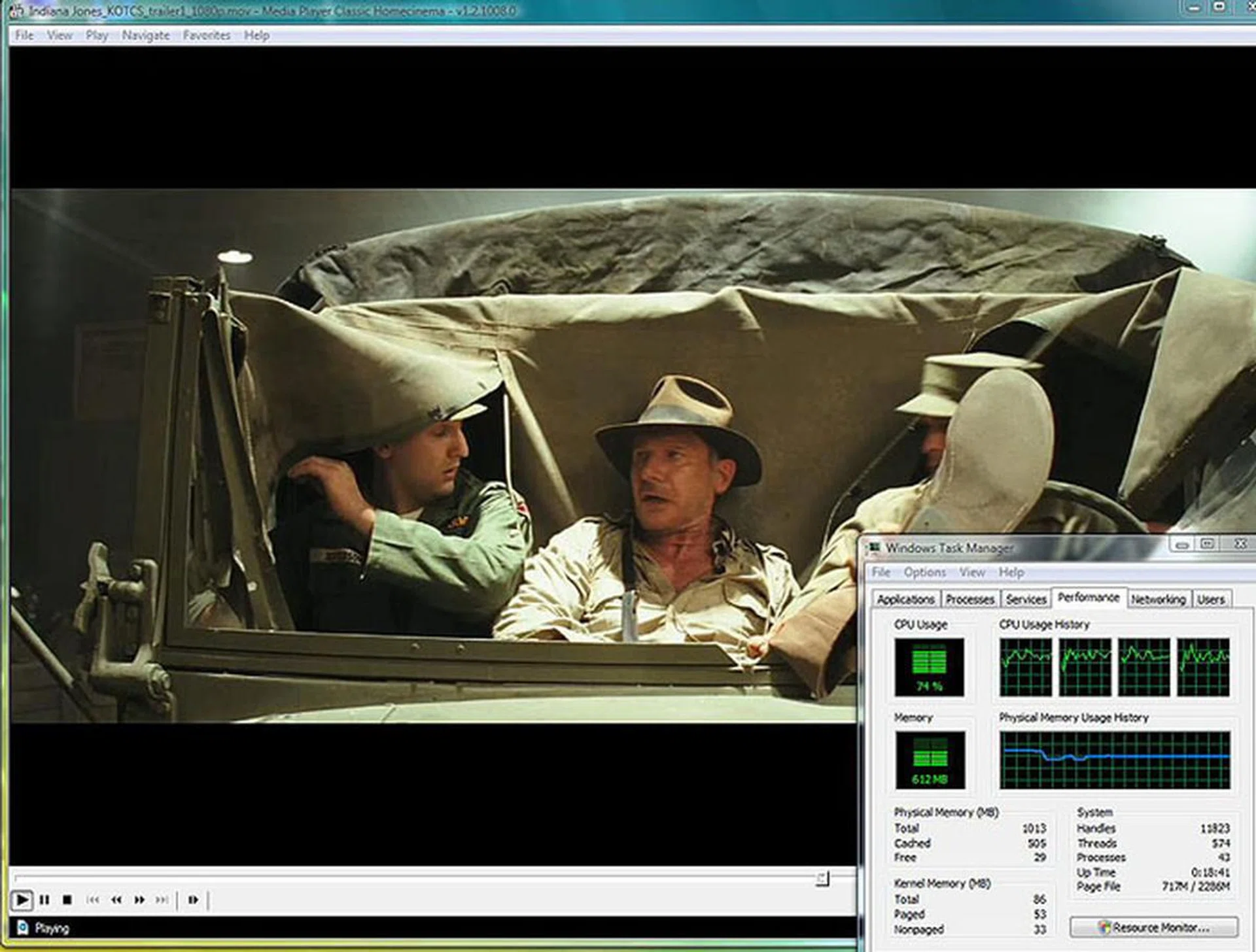Skip to next track button
Viewport: 1256px width, 952px height.
pos(162,900)
